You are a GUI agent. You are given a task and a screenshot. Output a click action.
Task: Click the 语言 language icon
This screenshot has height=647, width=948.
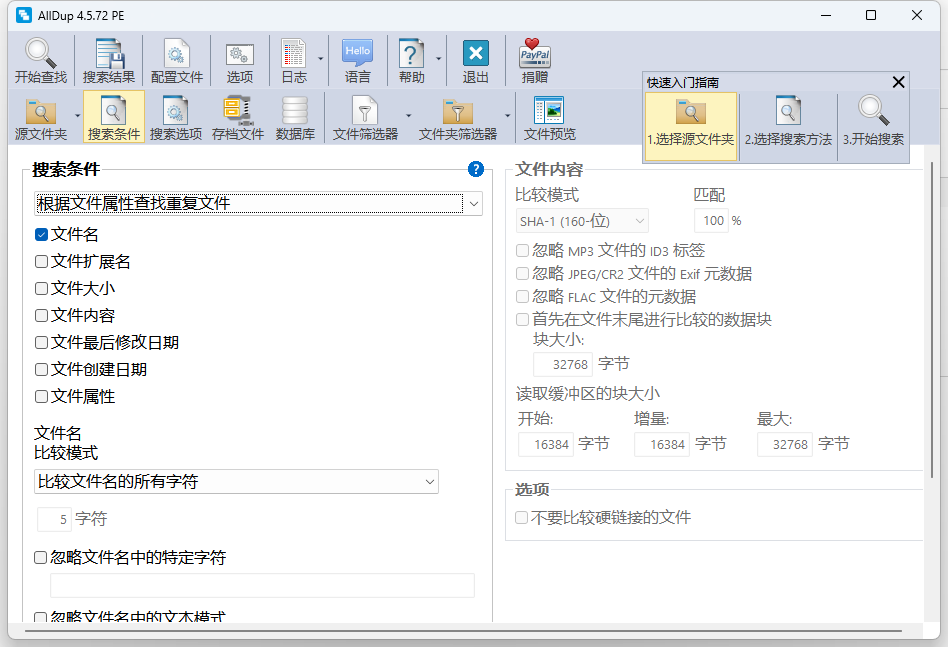click(357, 61)
